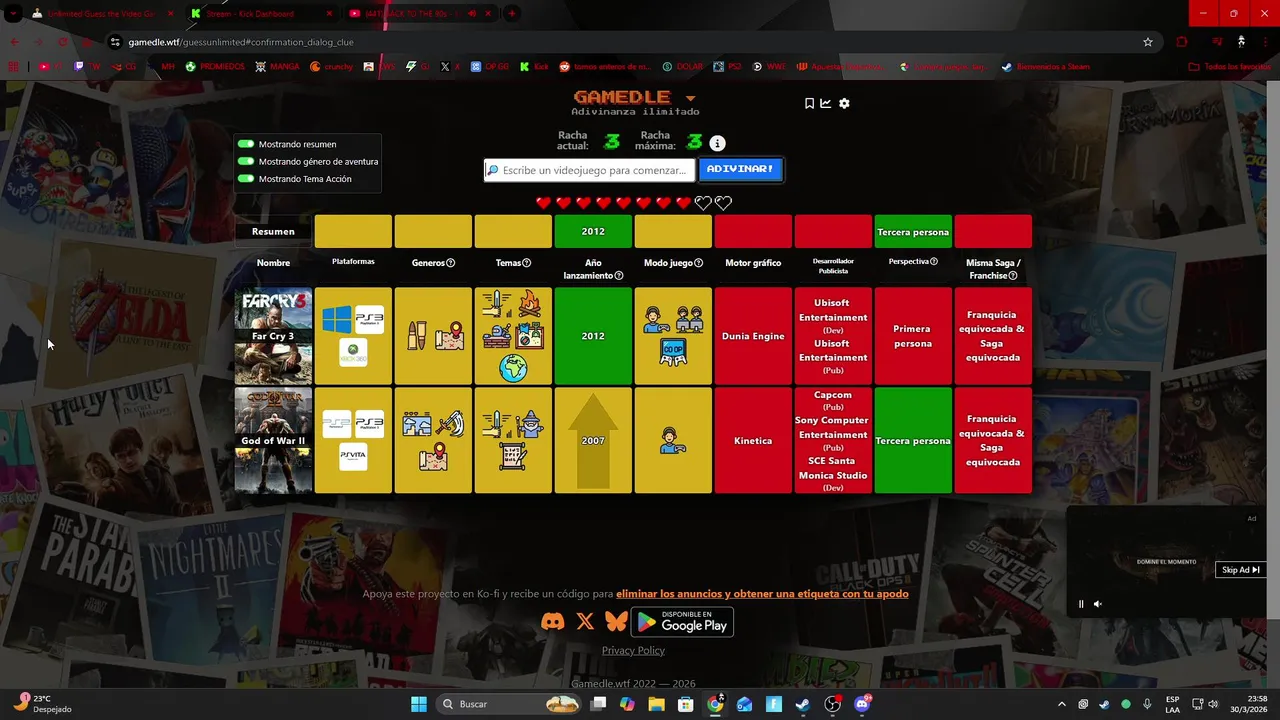Click the globe theme icon in Far Cry 3 row

tap(513, 369)
